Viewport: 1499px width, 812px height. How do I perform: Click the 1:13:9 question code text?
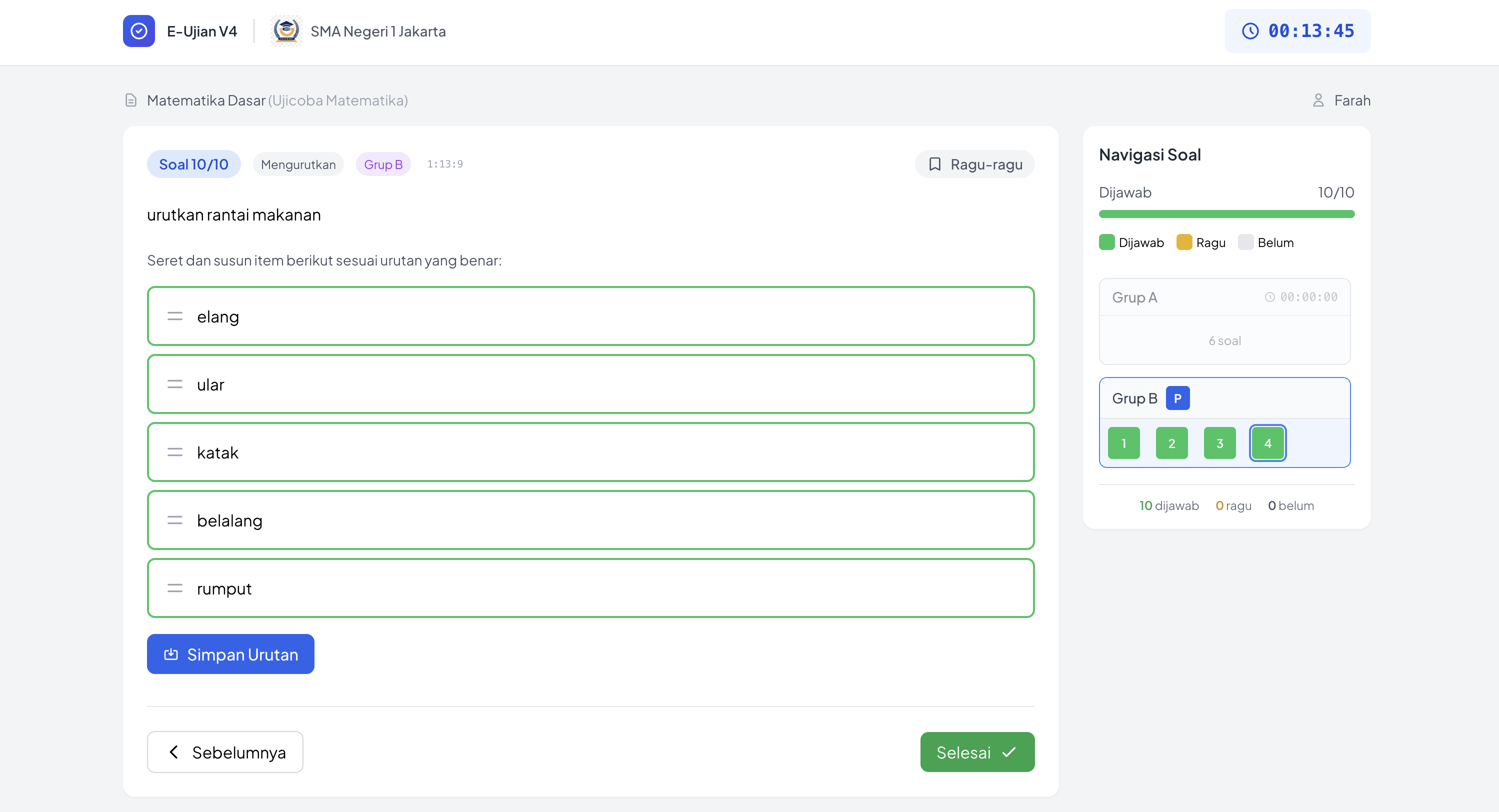coord(445,164)
